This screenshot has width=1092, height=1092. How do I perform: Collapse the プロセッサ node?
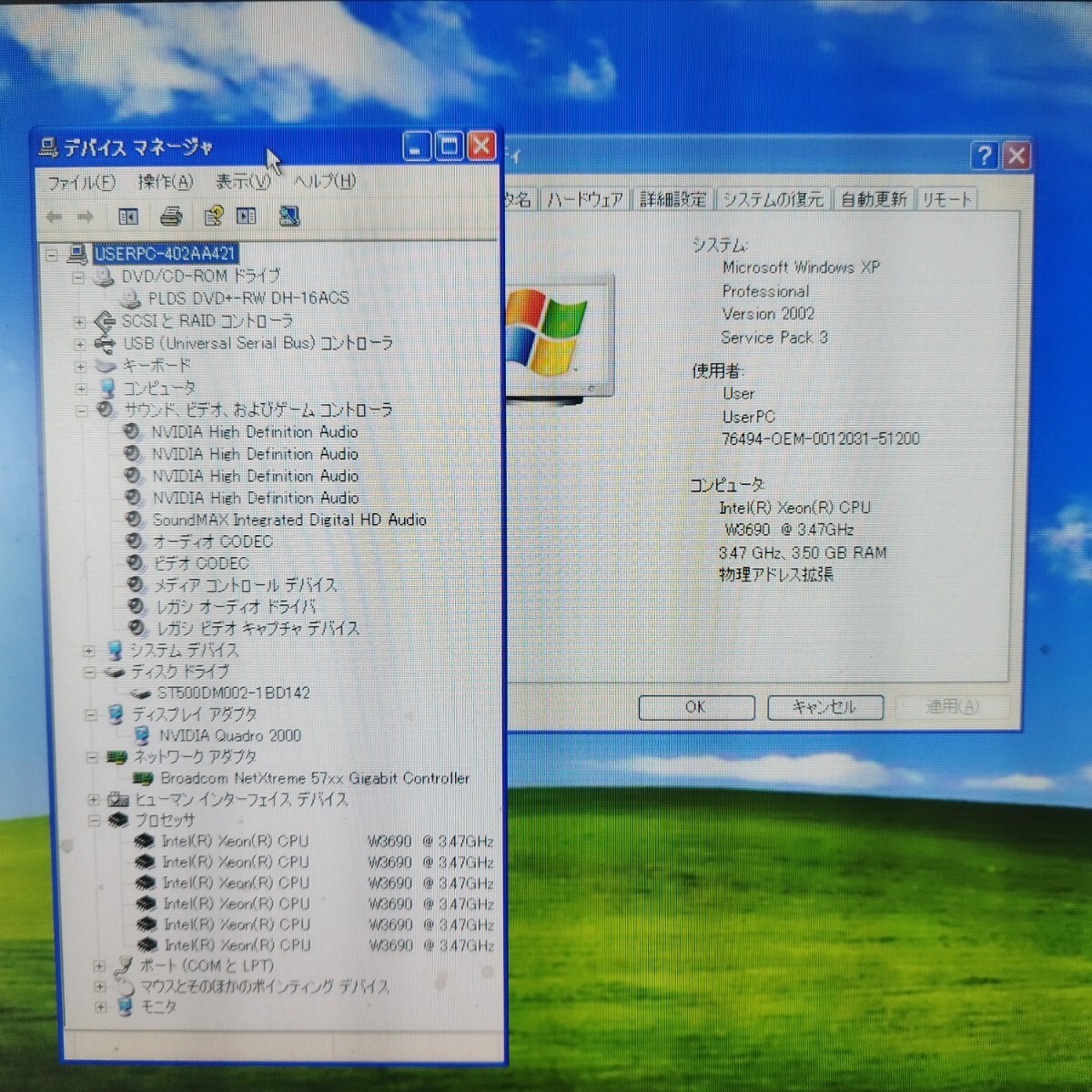tap(94, 821)
